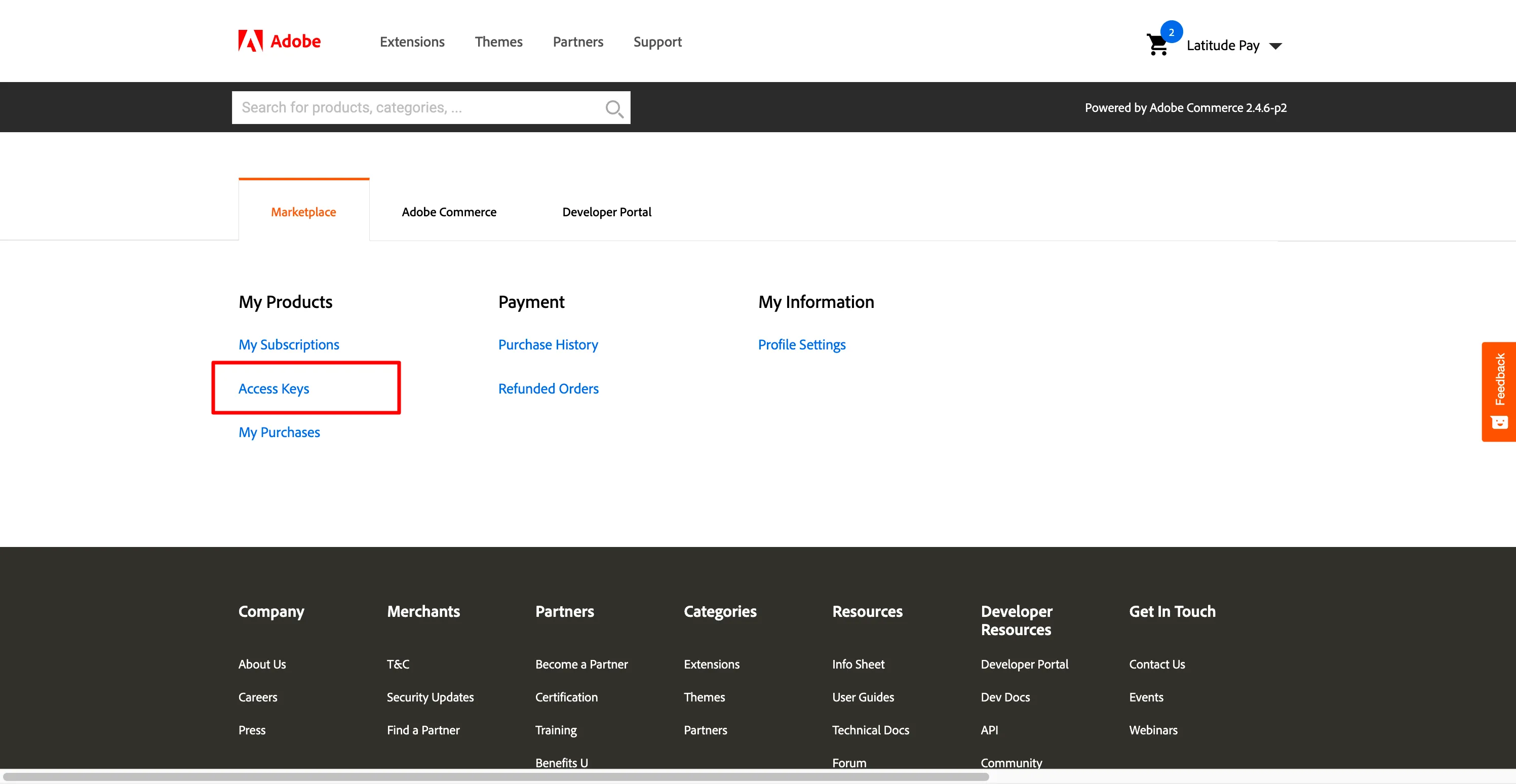Open Technical Docs footer link

(870, 730)
